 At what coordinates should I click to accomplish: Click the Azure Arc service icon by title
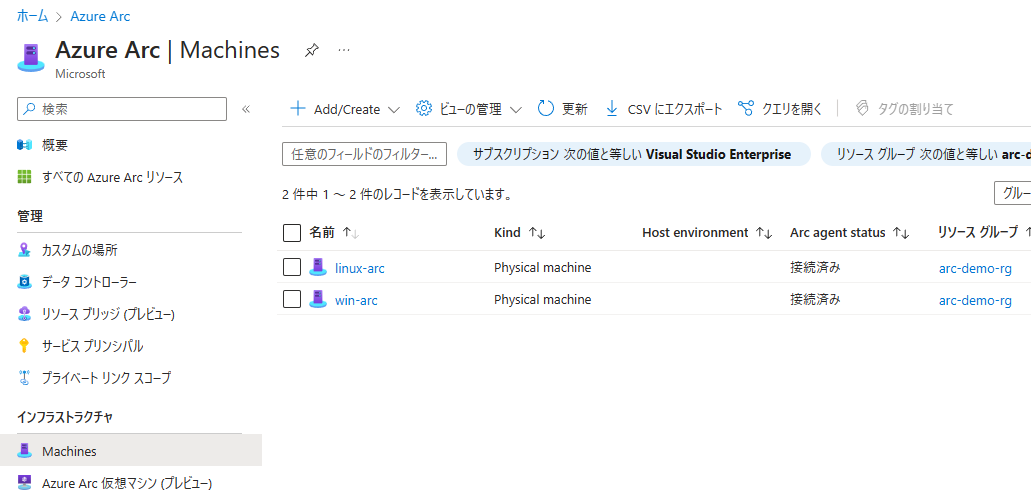(30, 57)
